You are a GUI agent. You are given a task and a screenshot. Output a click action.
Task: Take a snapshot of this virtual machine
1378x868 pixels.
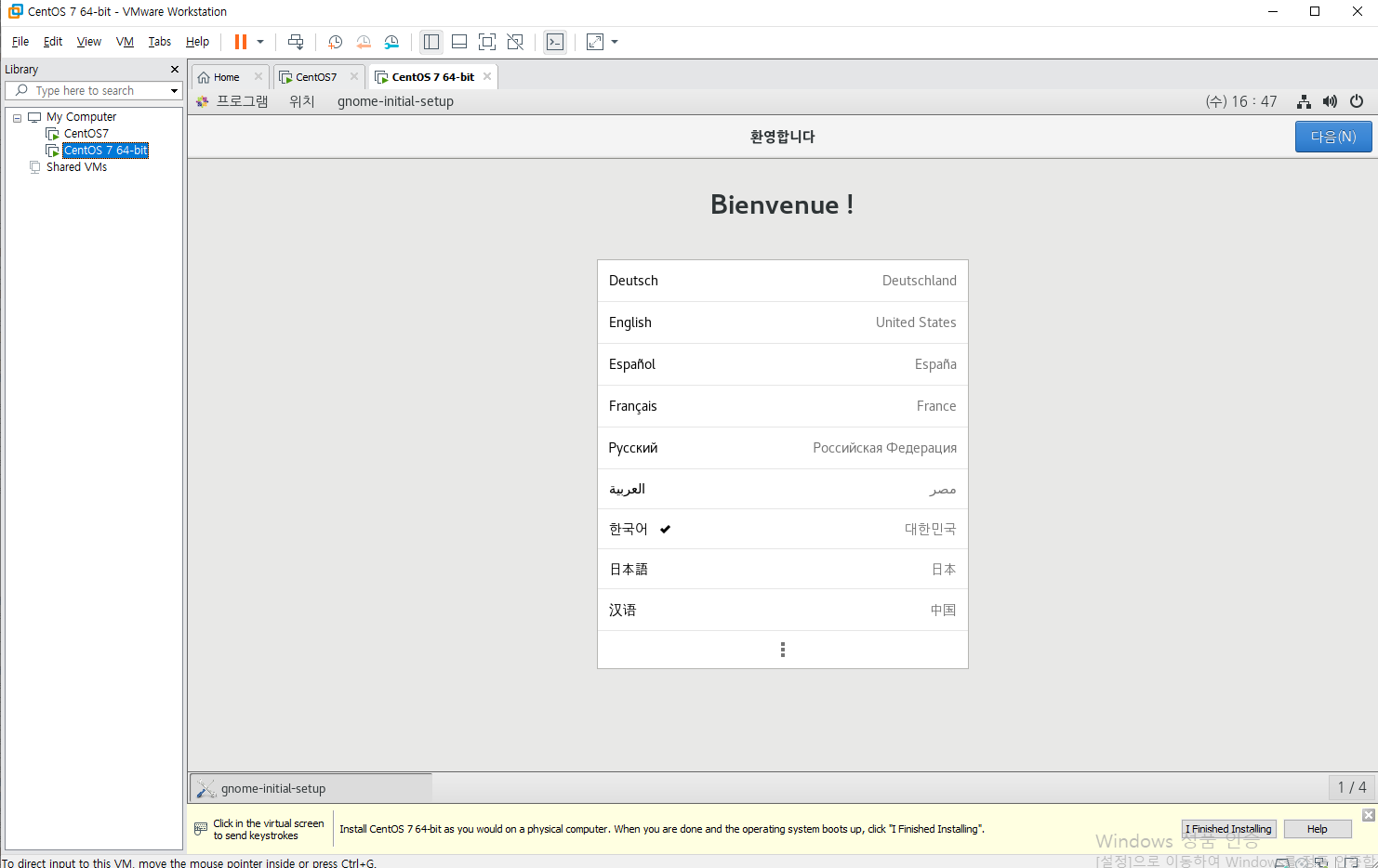coord(336,42)
